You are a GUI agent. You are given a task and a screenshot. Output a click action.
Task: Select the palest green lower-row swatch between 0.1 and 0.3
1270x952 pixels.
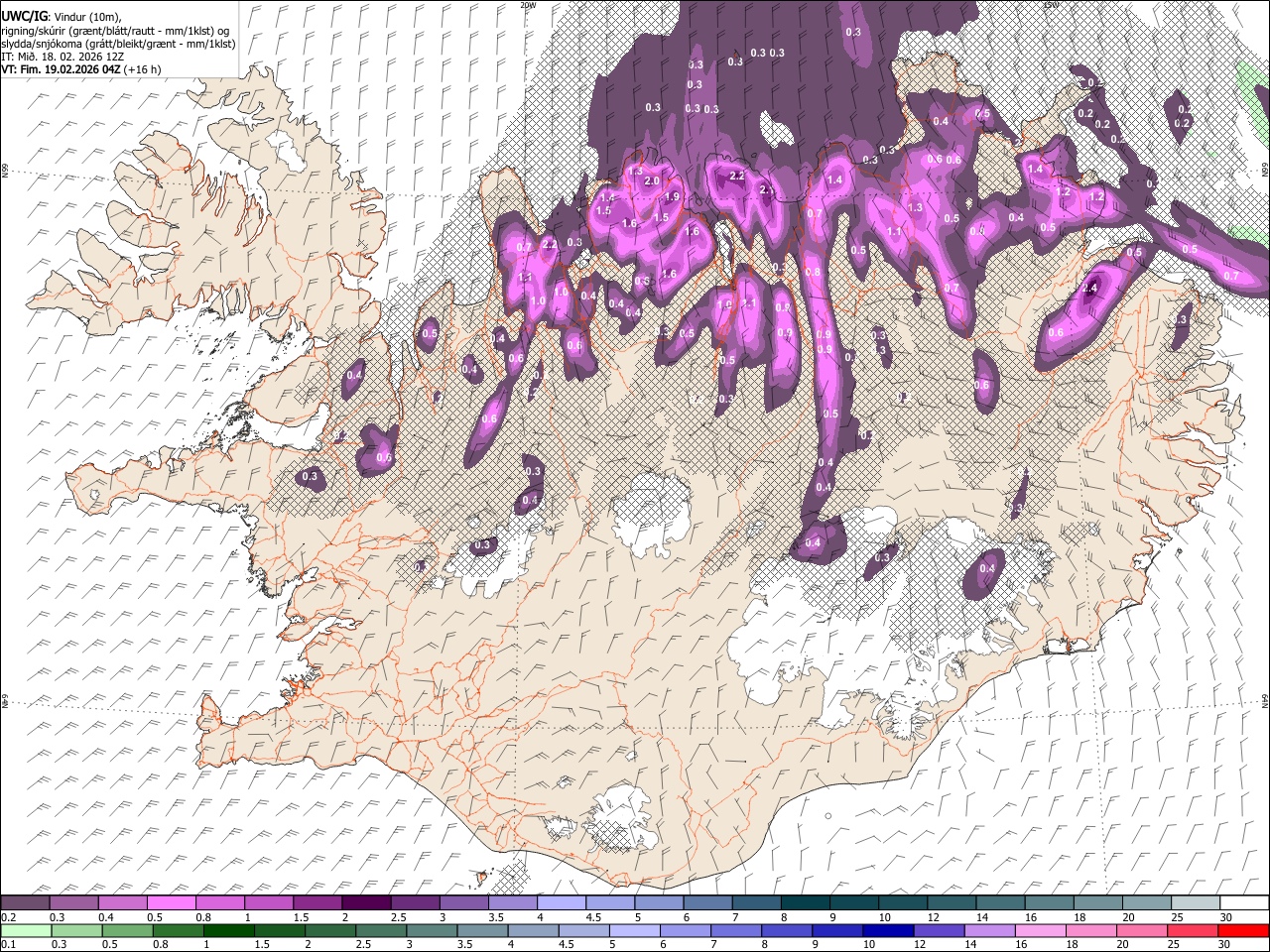click(x=25, y=930)
